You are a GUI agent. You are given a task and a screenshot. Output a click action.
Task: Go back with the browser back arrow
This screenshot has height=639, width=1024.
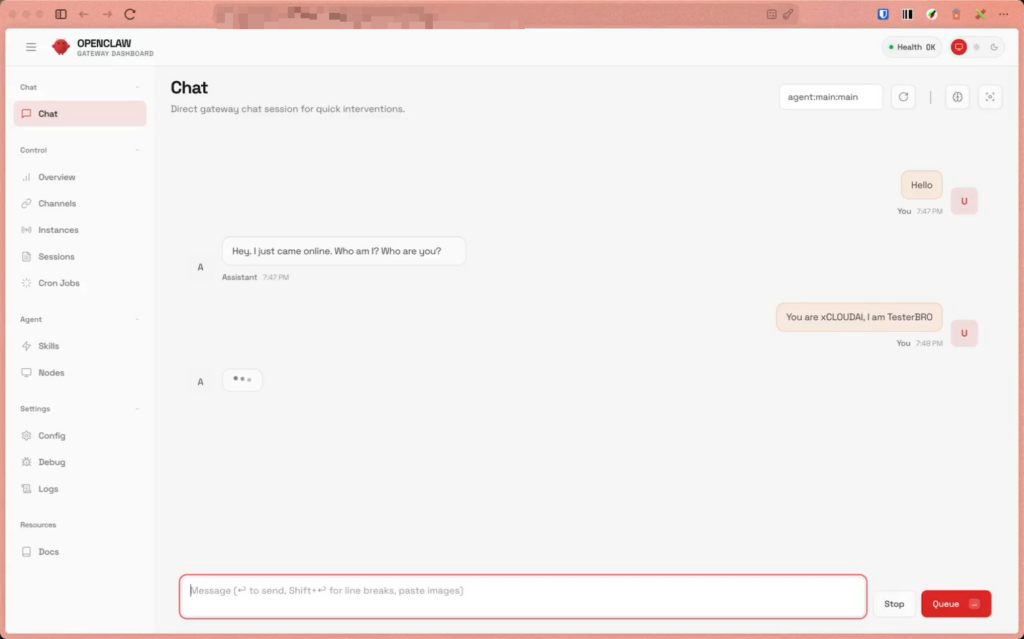[x=84, y=14]
